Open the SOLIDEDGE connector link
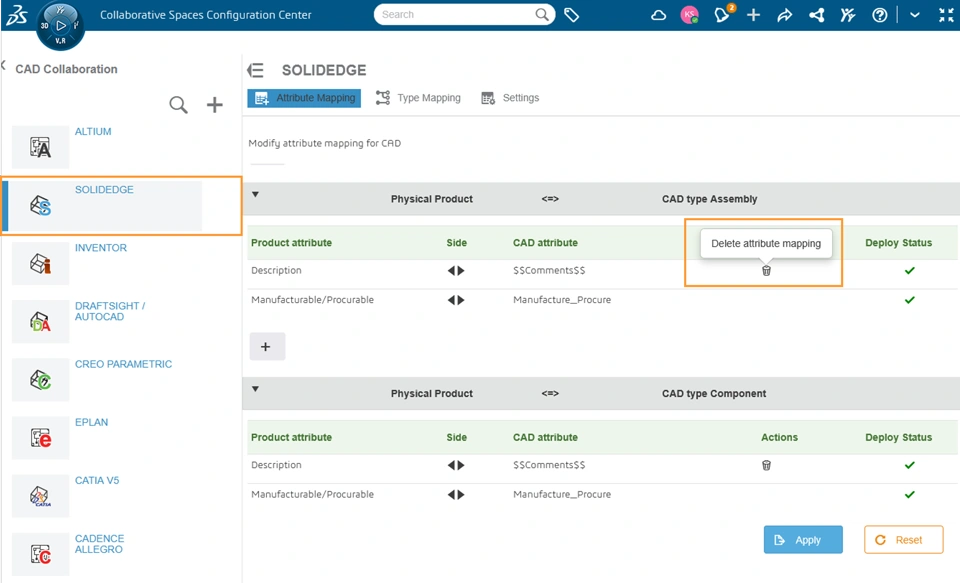Screen dimensions: 960x583 click(104, 190)
